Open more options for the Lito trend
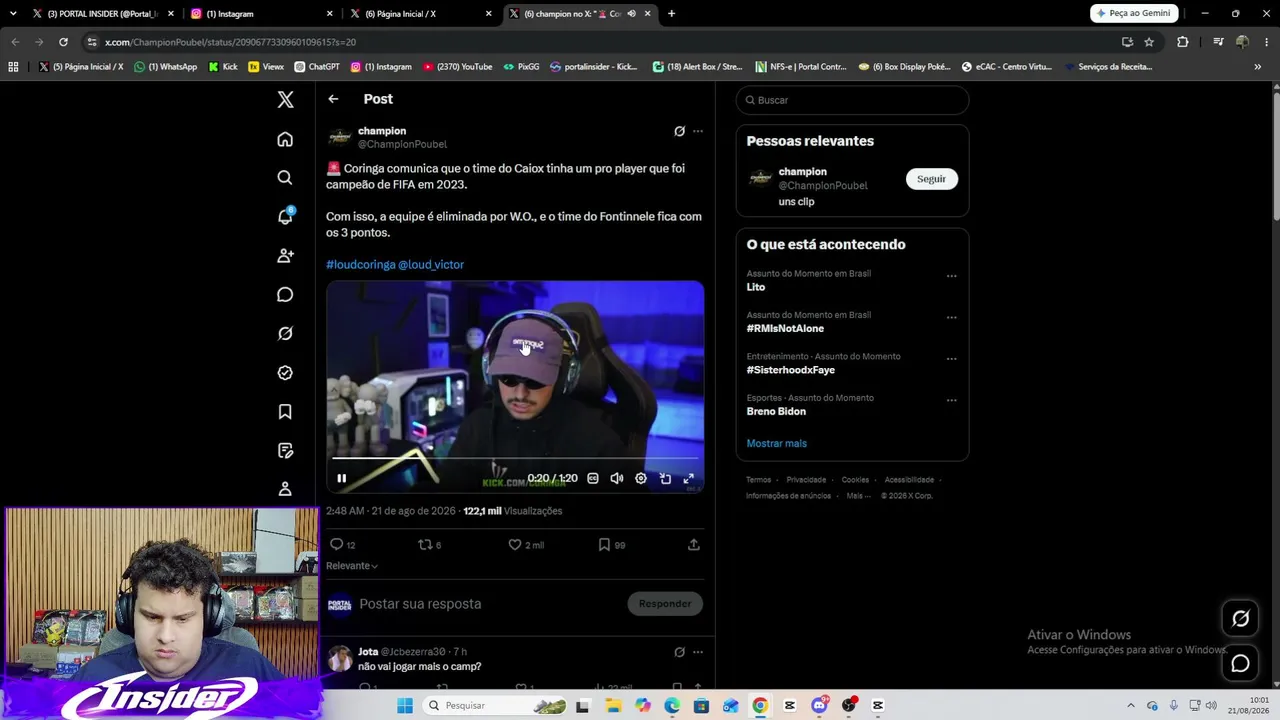Screen dimensions: 1280x720 point(951,276)
